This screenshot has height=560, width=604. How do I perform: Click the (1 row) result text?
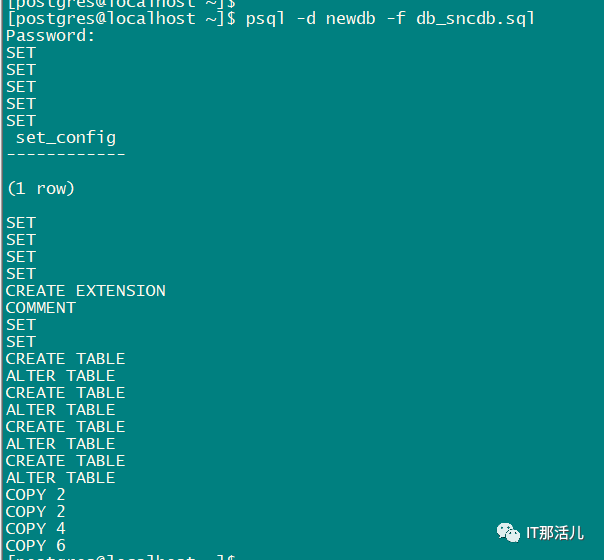pos(41,188)
